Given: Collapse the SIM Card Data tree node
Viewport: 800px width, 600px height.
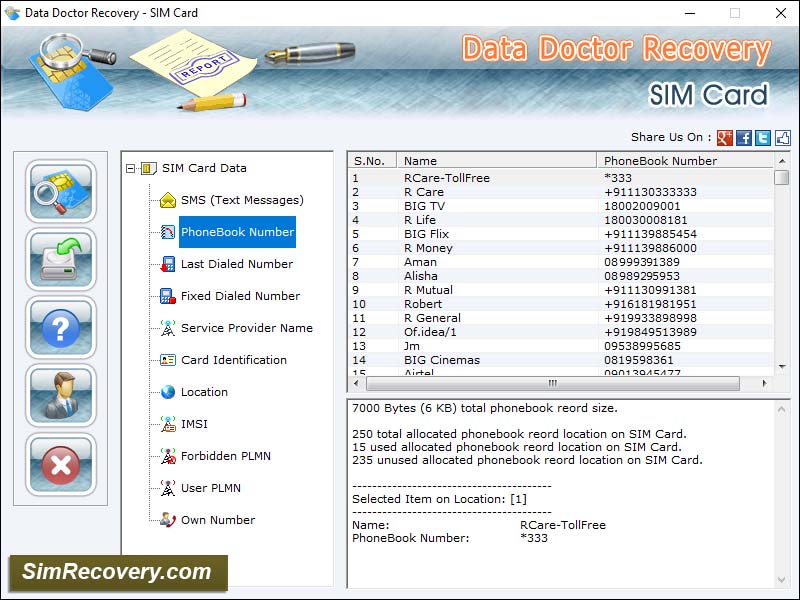Looking at the screenshot, I should point(131,168).
